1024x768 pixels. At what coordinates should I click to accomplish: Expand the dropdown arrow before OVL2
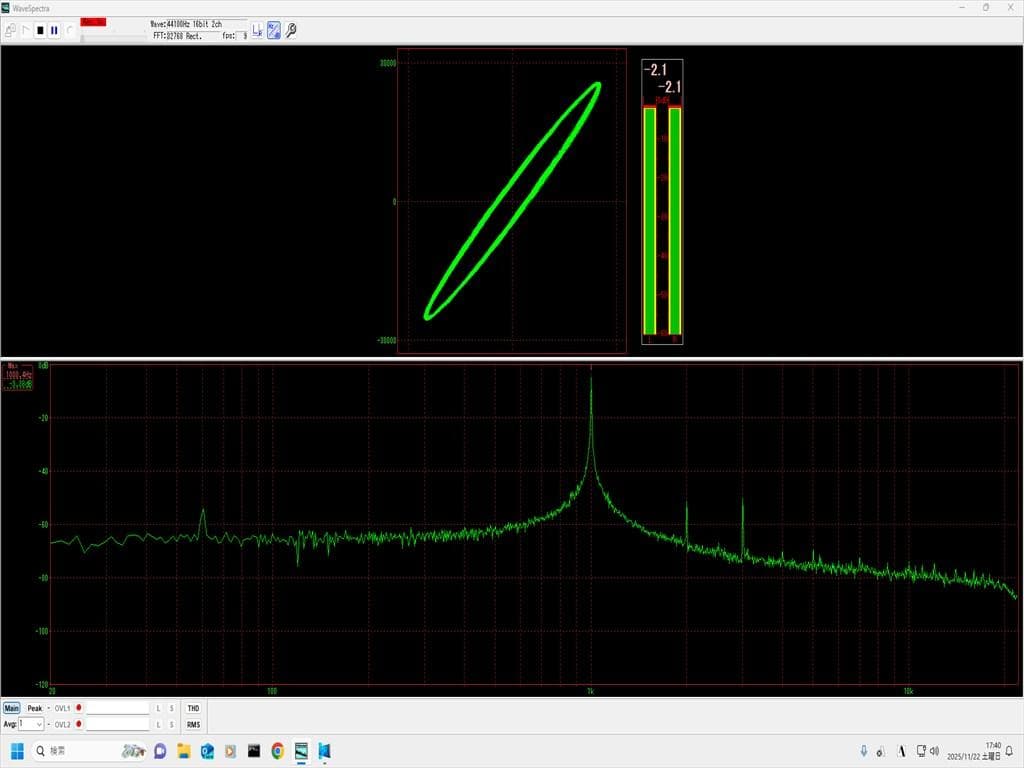(48, 724)
